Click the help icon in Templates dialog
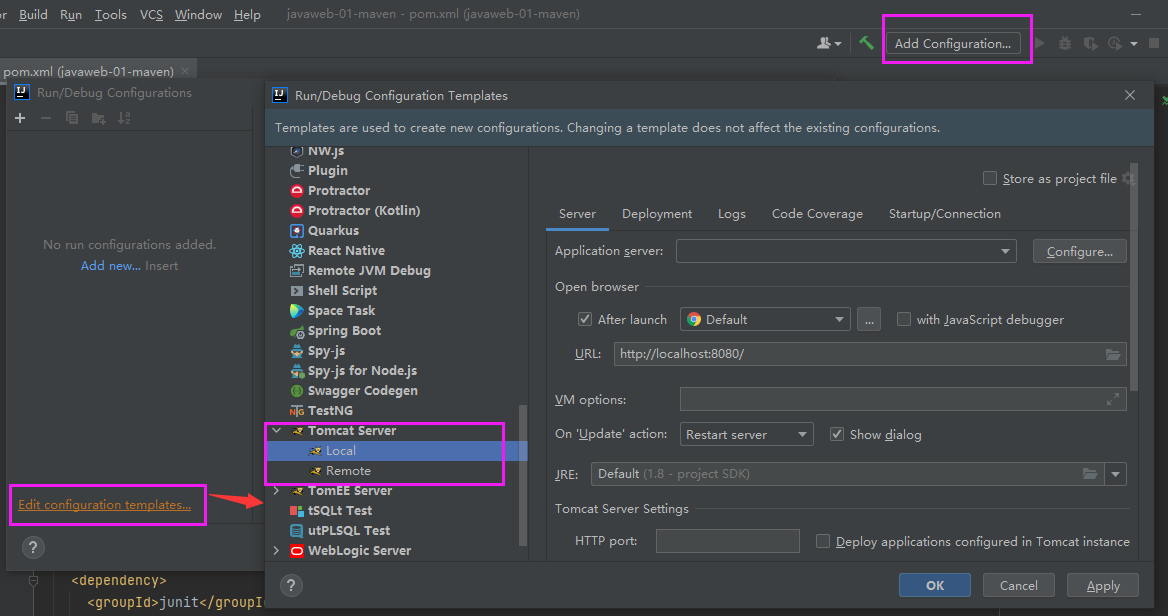This screenshot has width=1168, height=616. (x=291, y=585)
